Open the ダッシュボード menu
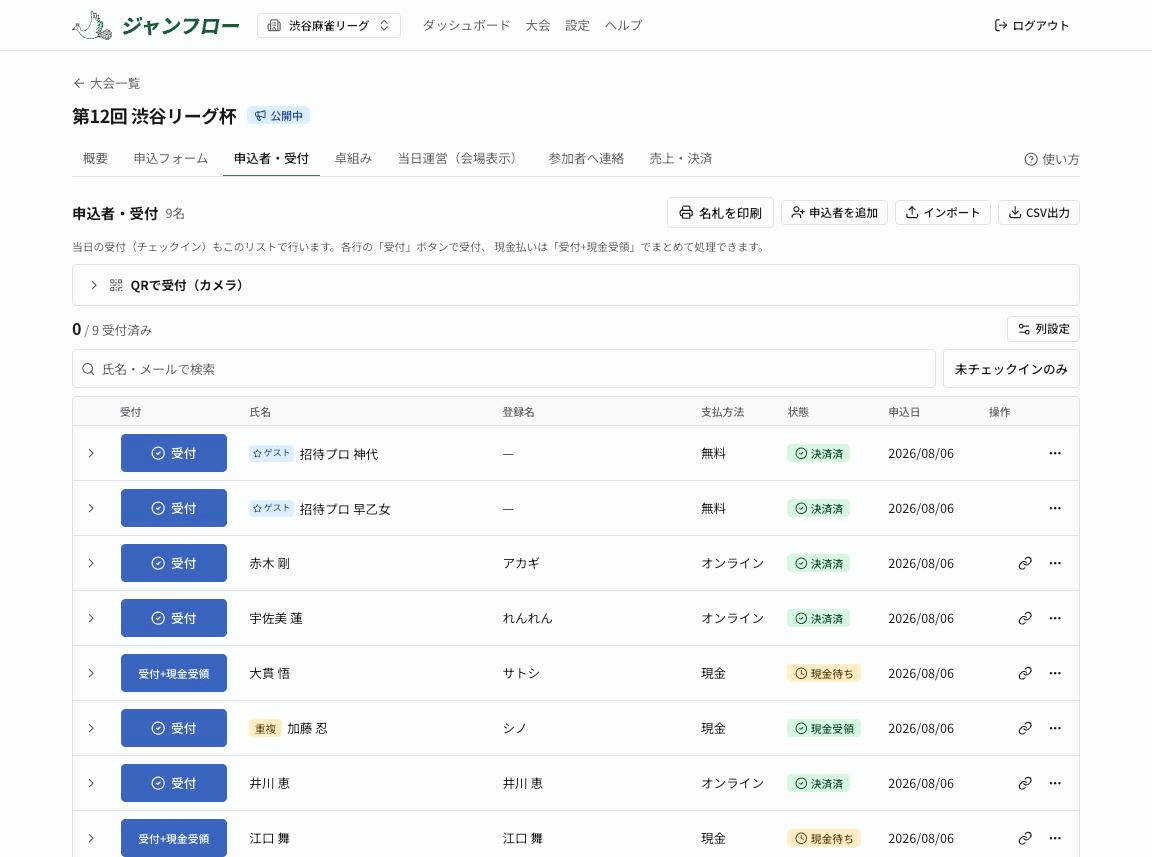 (466, 26)
